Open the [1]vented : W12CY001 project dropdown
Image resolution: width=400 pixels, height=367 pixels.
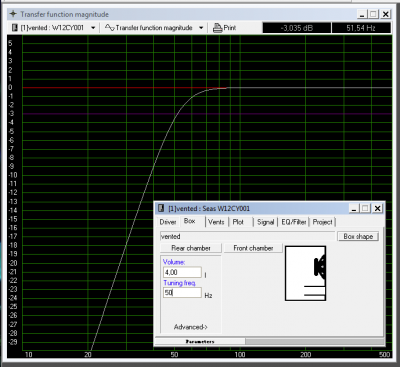point(93,28)
